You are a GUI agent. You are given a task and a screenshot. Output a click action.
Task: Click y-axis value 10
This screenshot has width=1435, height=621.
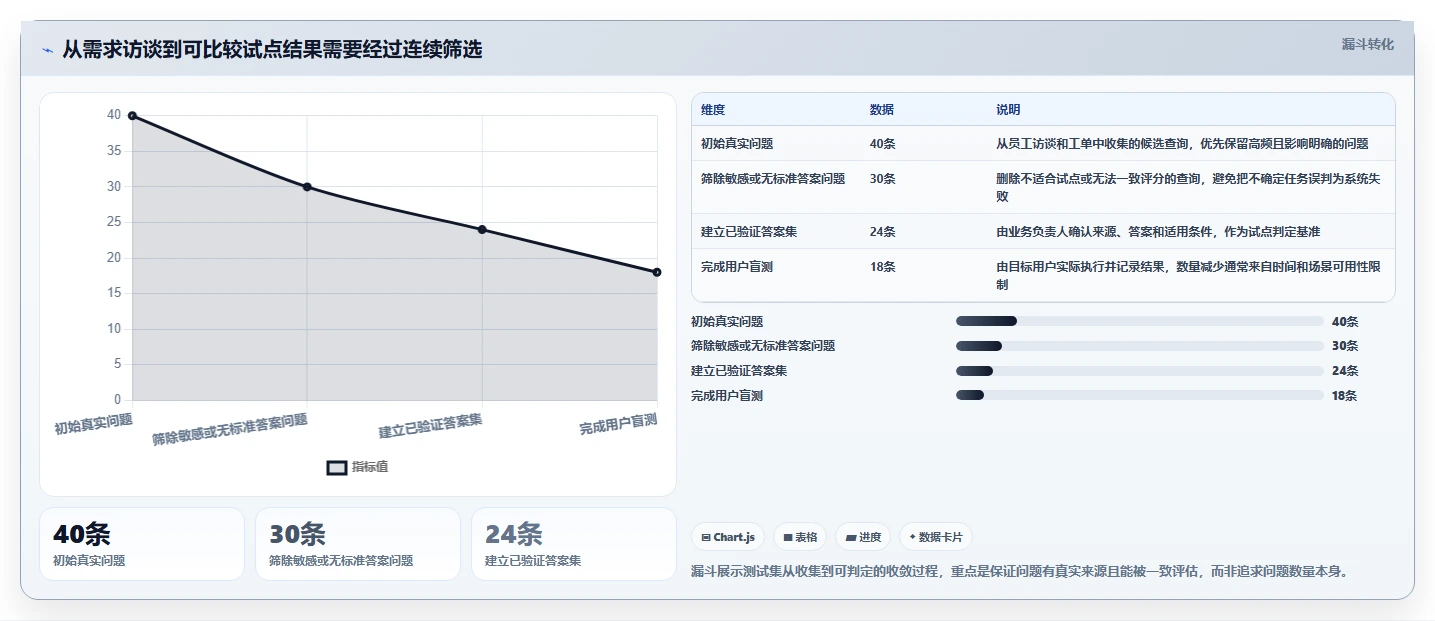pos(114,329)
